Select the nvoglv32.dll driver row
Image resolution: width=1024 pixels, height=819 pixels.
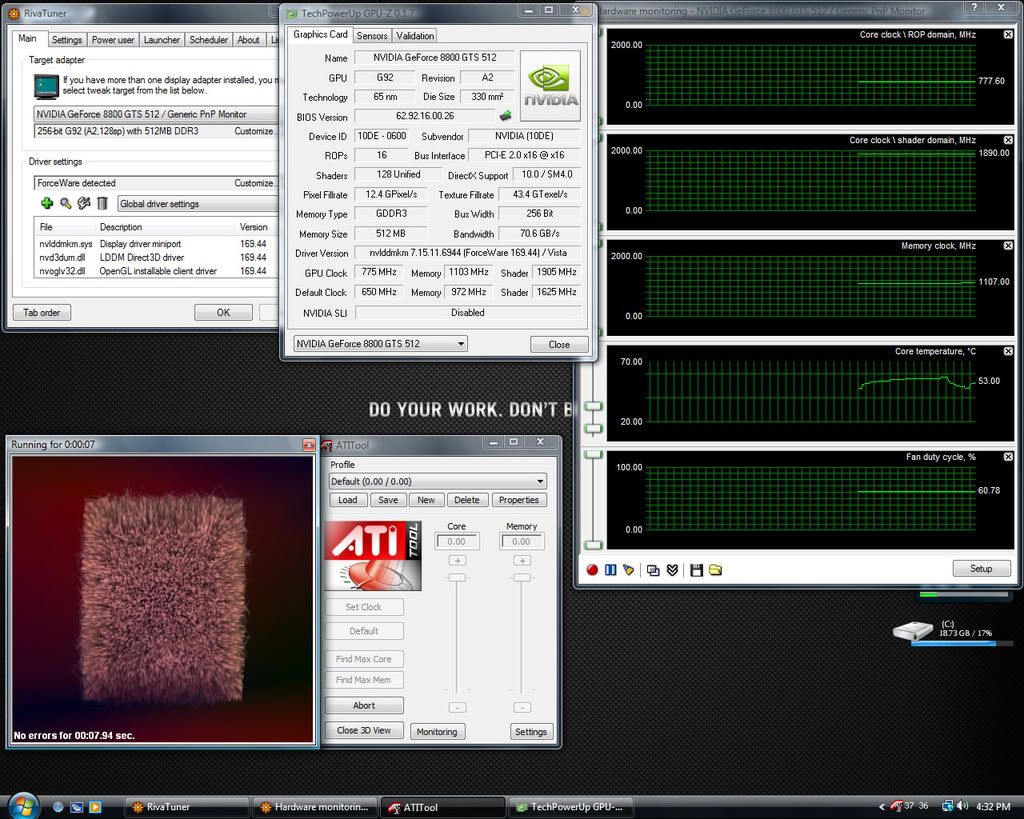153,271
